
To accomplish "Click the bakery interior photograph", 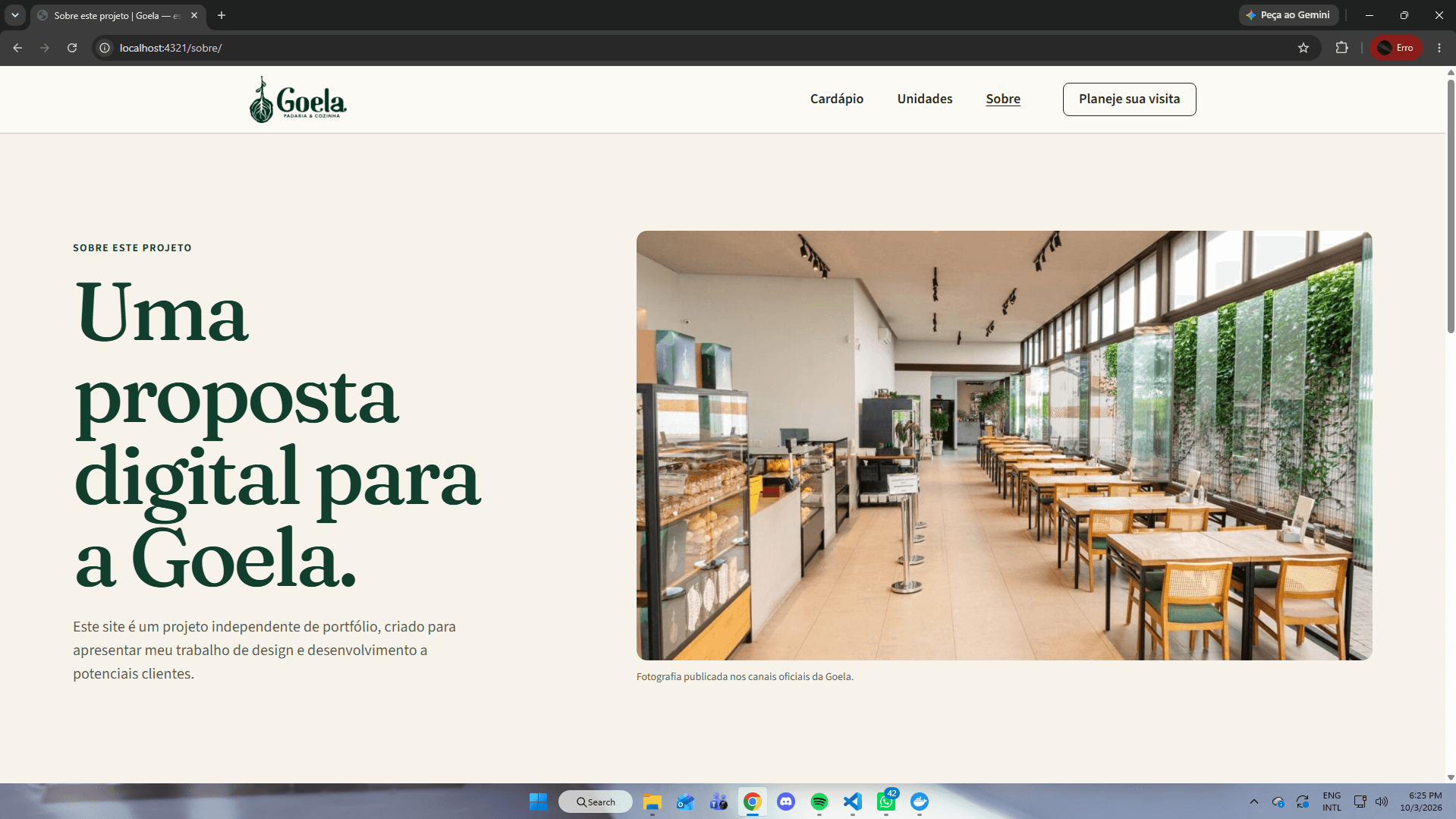I will click(1004, 446).
